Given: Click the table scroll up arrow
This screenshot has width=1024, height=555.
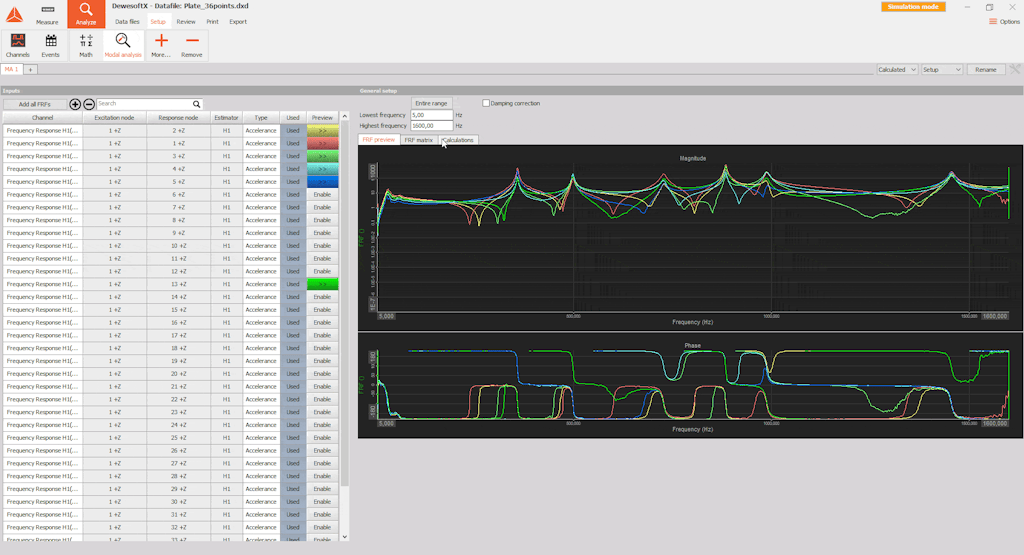Looking at the screenshot, I should pos(345,116).
